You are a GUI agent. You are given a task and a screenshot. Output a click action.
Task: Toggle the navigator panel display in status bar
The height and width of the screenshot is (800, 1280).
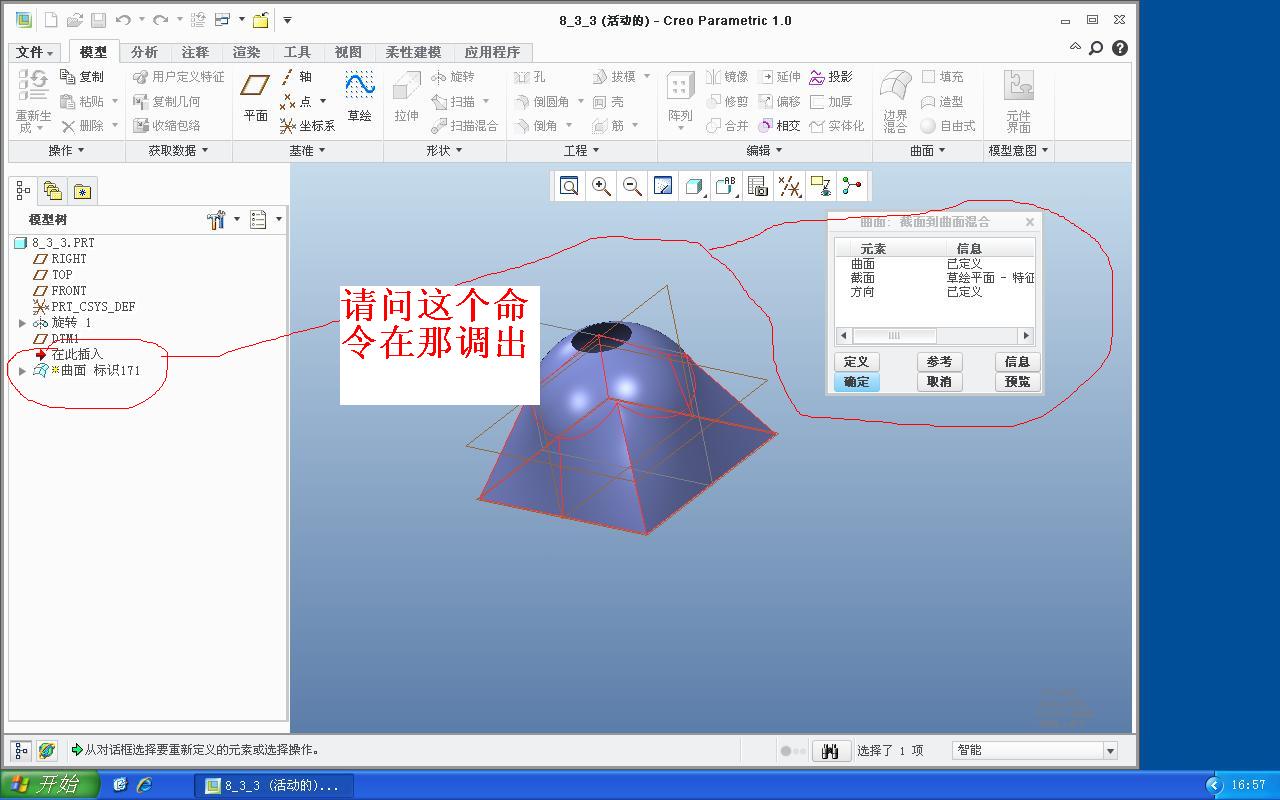tap(22, 750)
